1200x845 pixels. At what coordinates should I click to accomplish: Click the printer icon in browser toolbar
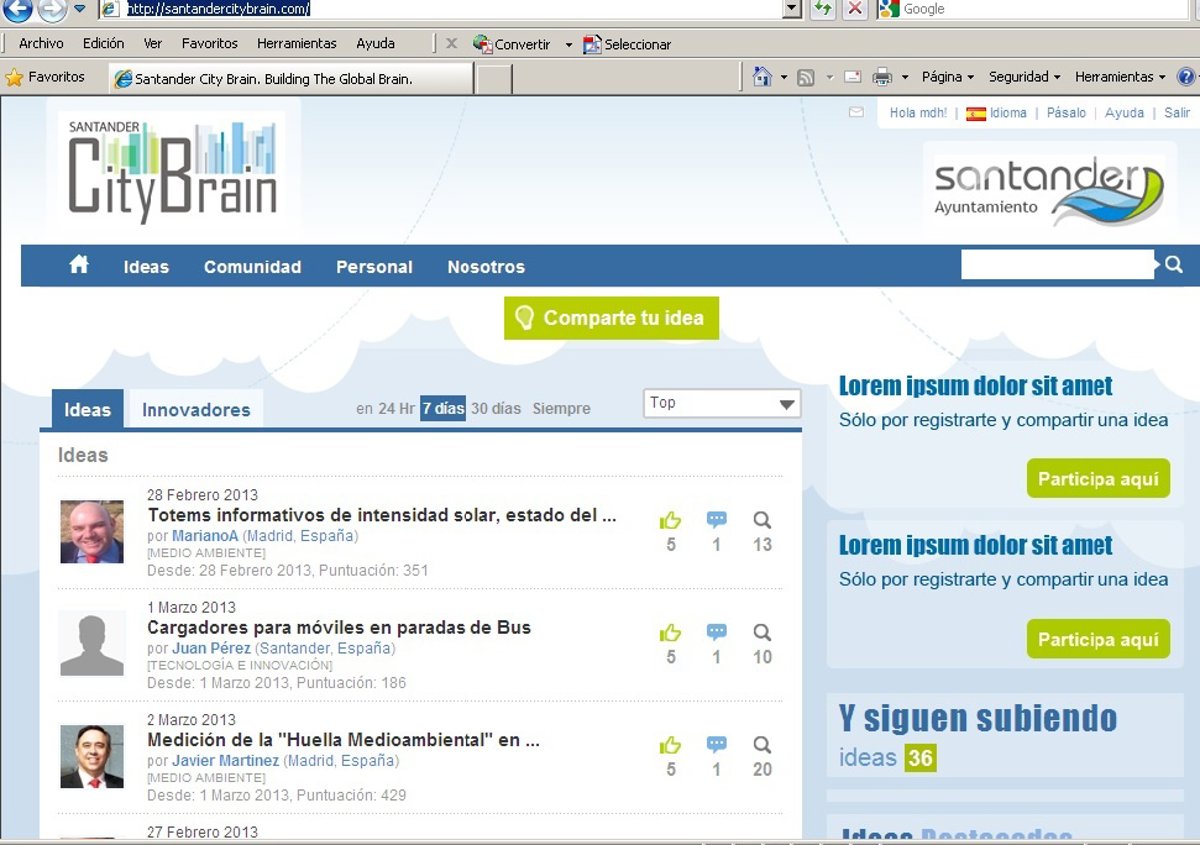882,77
